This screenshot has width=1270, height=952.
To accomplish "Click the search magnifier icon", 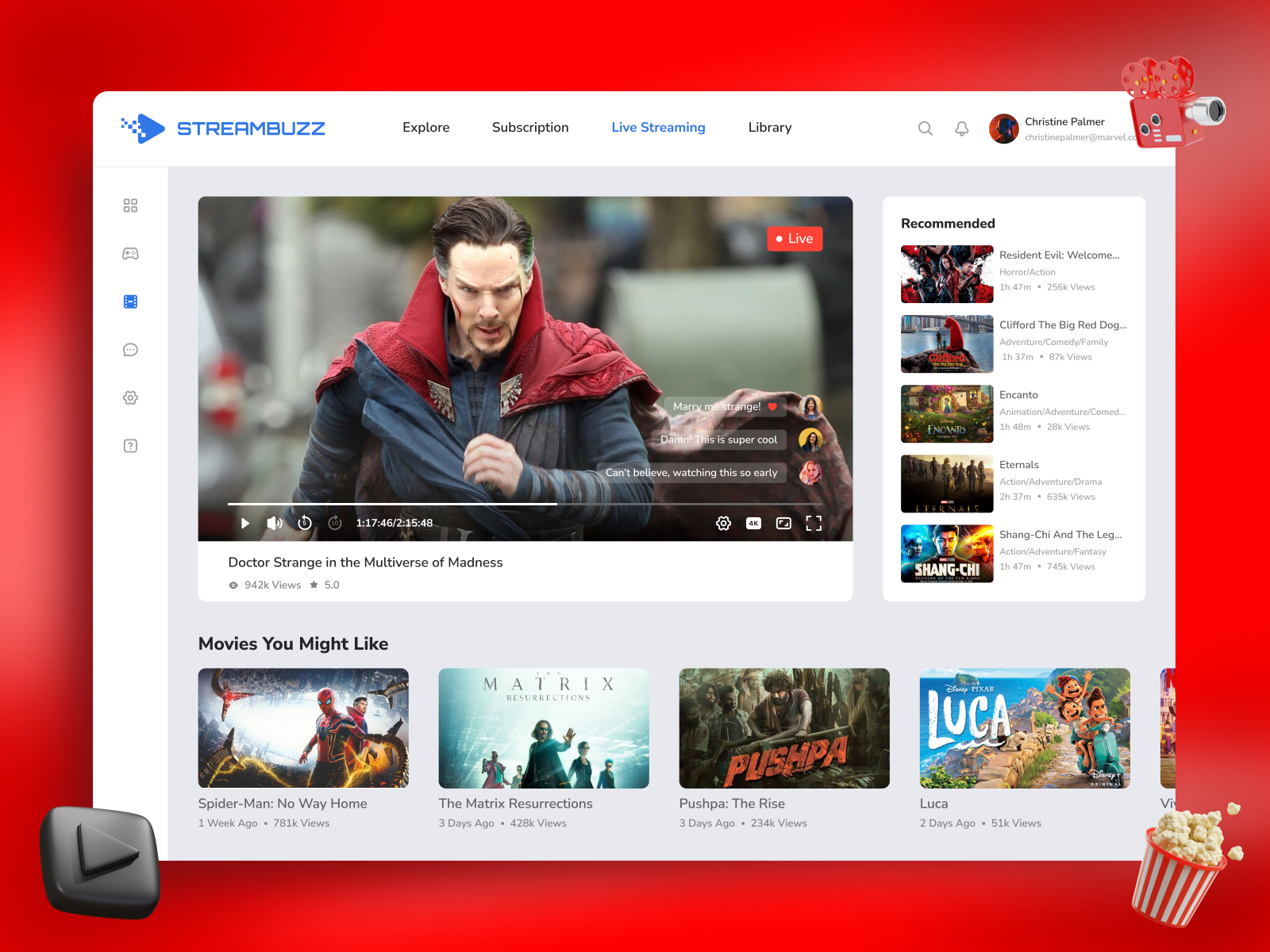I will [925, 128].
